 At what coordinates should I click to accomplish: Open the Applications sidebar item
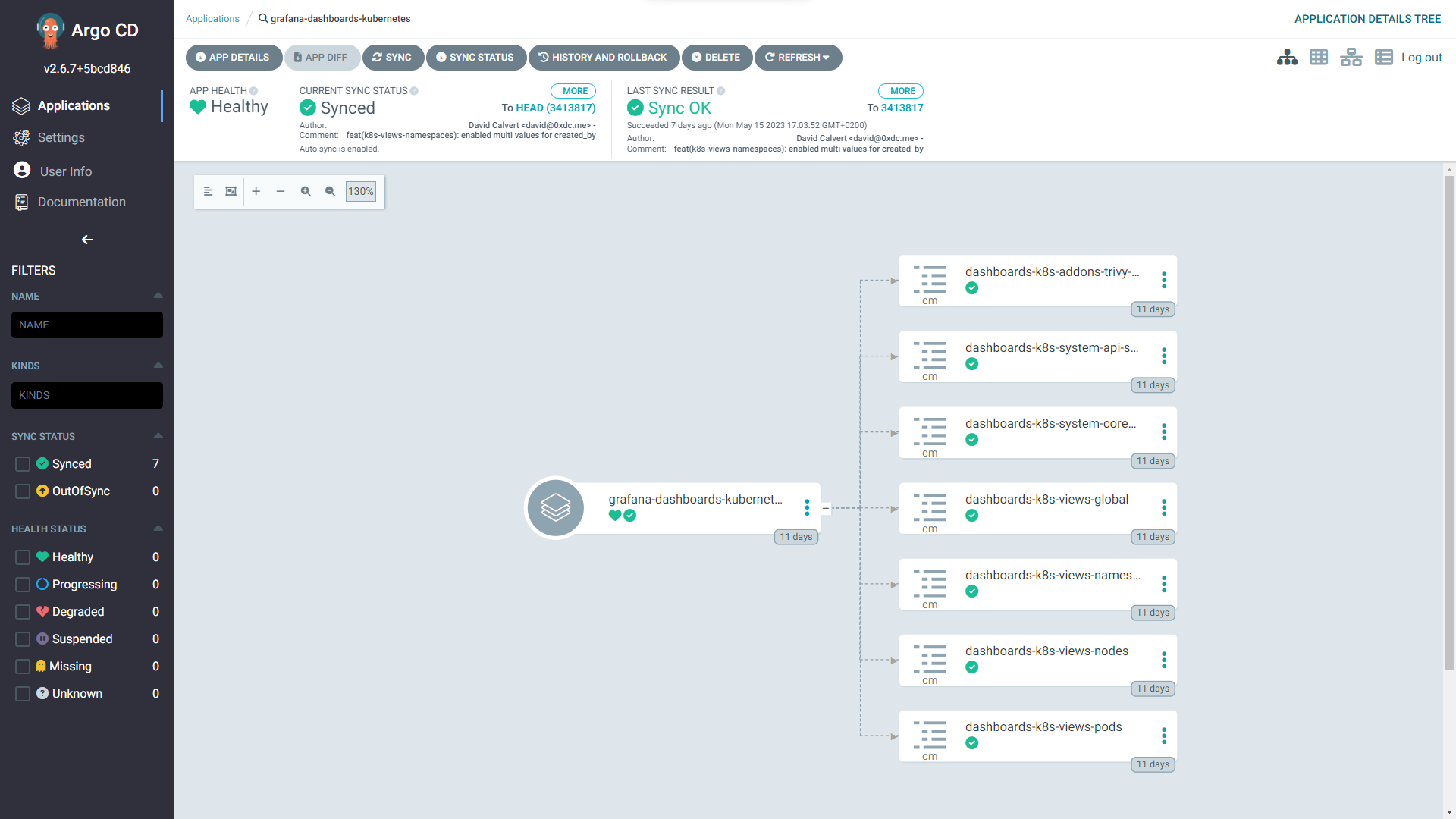click(74, 106)
